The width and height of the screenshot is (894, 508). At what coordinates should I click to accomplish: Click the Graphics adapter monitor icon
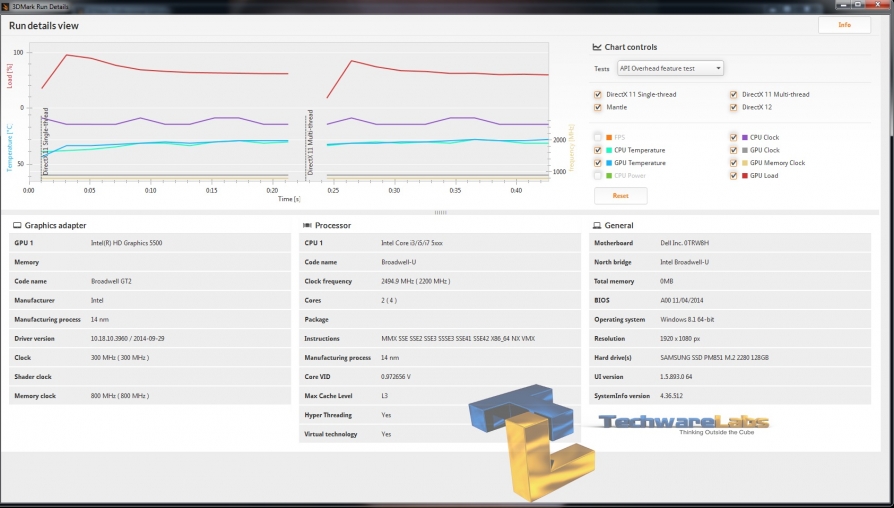pyautogui.click(x=17, y=225)
